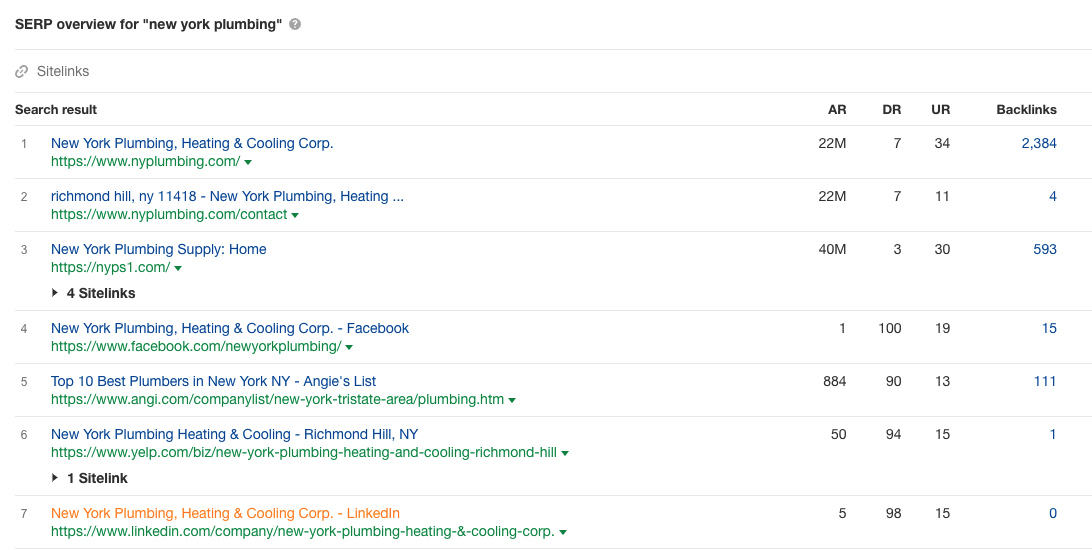
Task: Click the facebook.com/newyorkplumbing URL
Action: click(x=196, y=347)
